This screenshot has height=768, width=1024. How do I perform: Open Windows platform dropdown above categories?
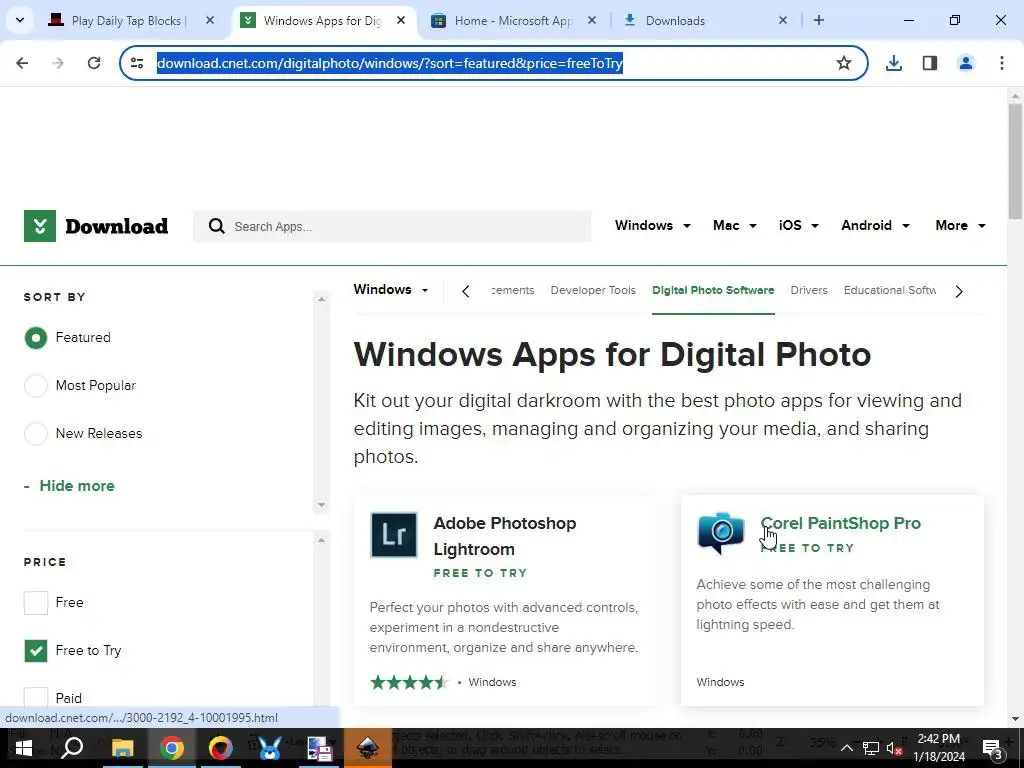pos(391,289)
